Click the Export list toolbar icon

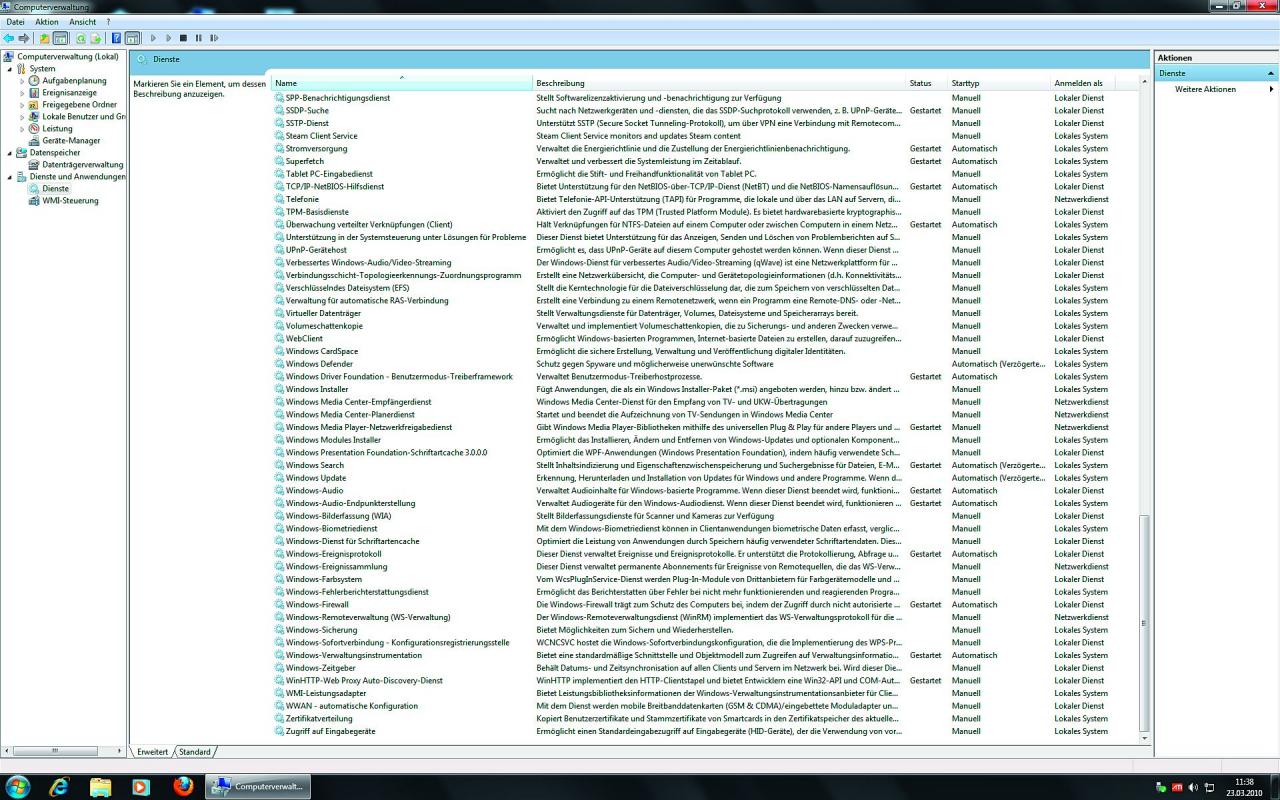(96, 38)
